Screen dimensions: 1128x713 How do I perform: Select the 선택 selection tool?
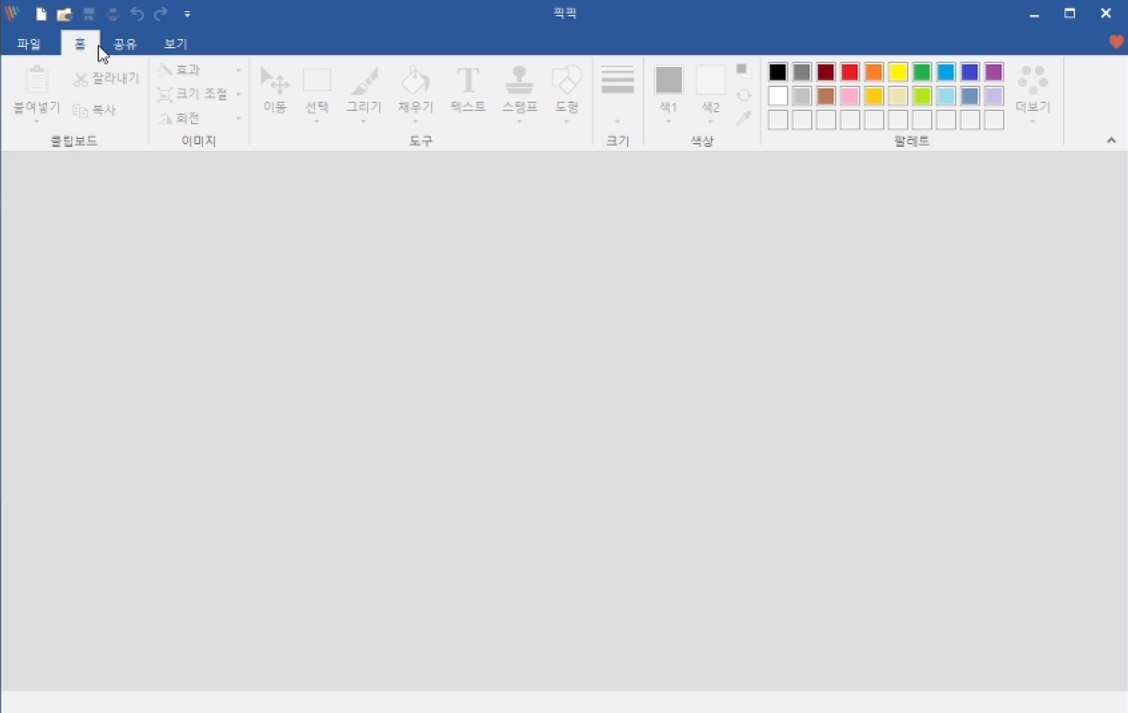[x=317, y=90]
